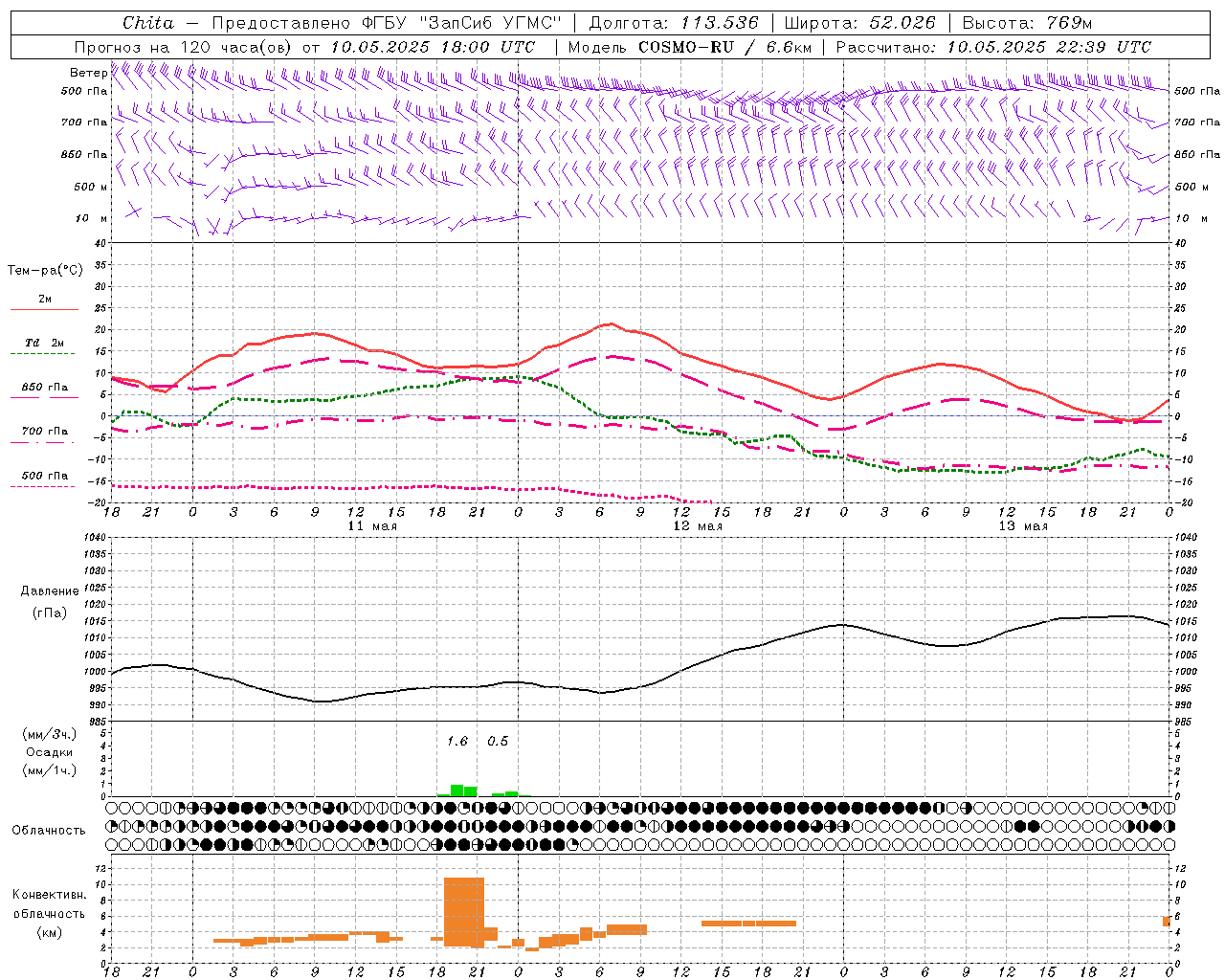The width and height of the screenshot is (1225, 980).
Task: Click the 'Chita' station title
Action: 148,23
